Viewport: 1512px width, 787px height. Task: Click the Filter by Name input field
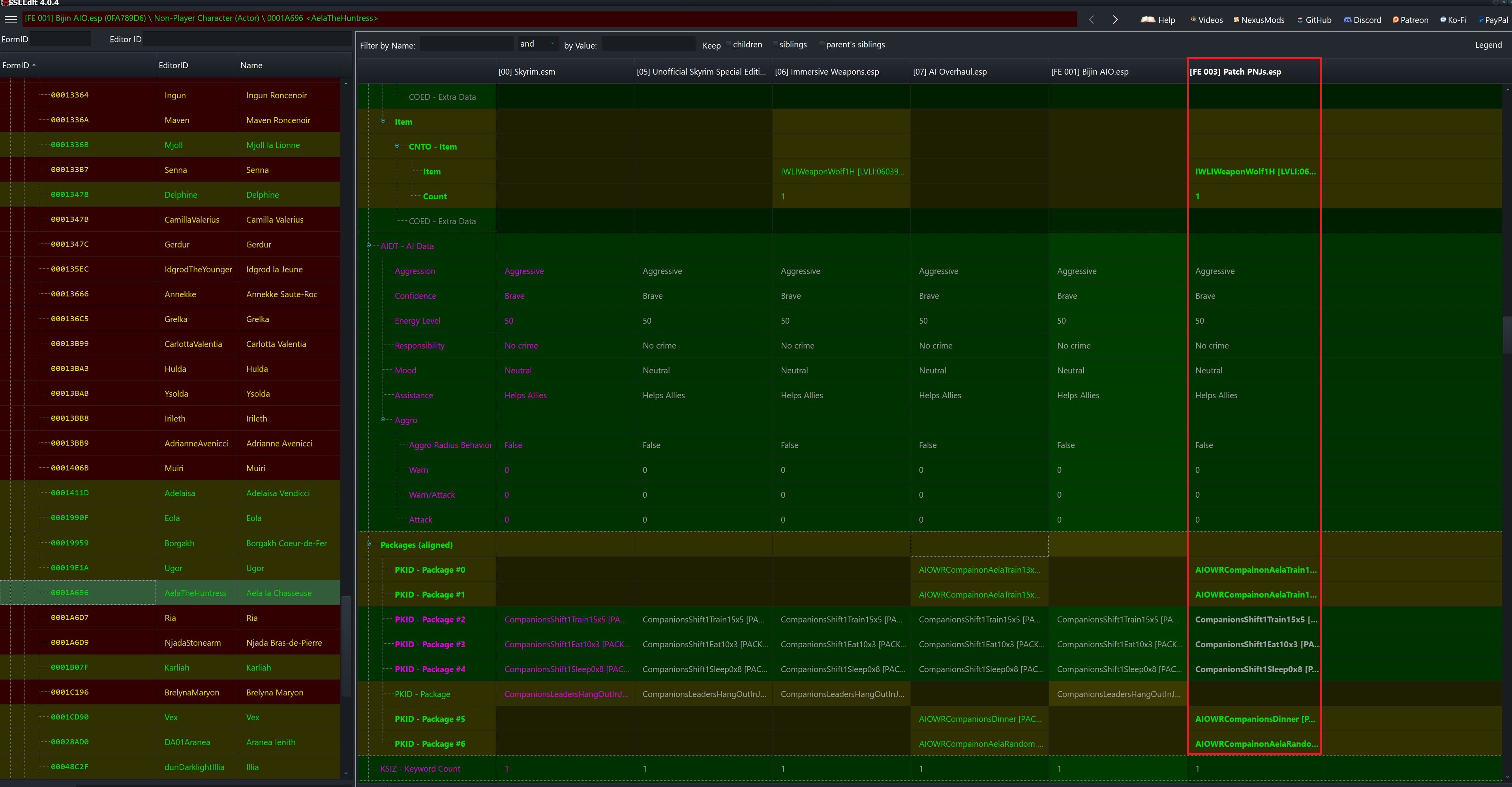tap(467, 43)
